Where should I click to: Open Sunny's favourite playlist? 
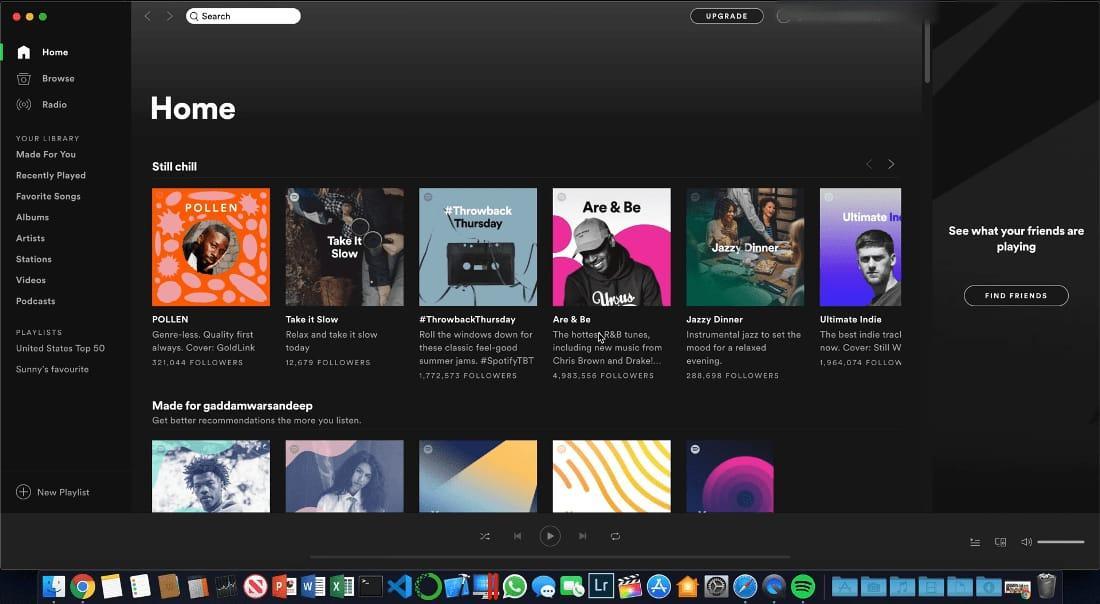[x=53, y=369]
